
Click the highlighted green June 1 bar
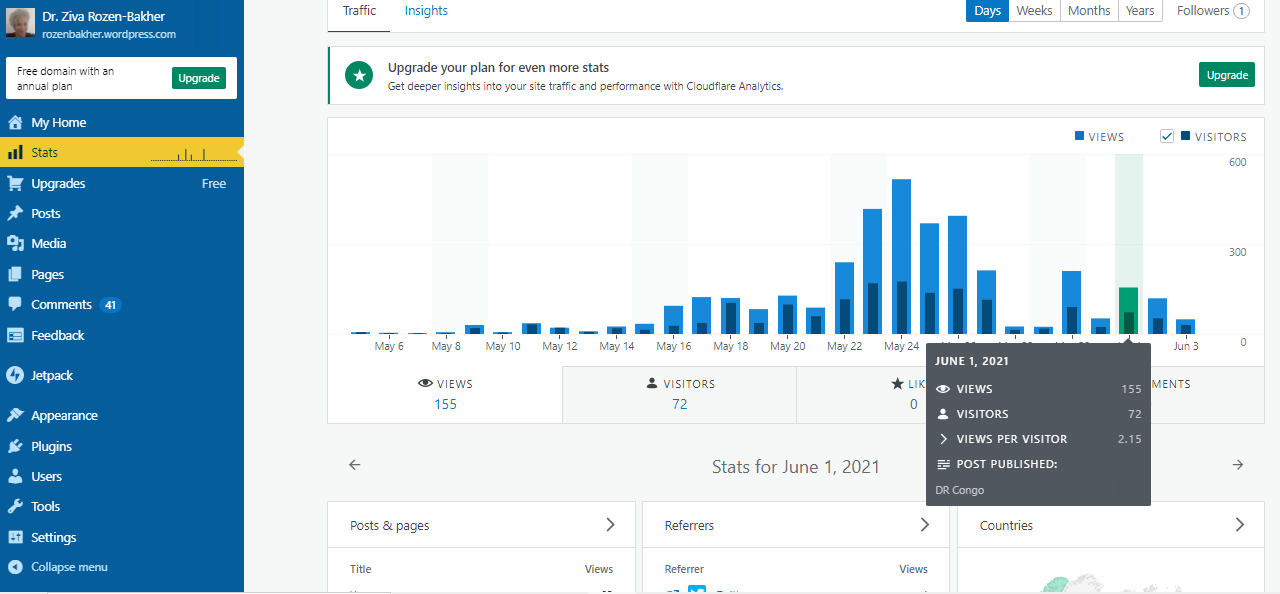pos(1128,310)
